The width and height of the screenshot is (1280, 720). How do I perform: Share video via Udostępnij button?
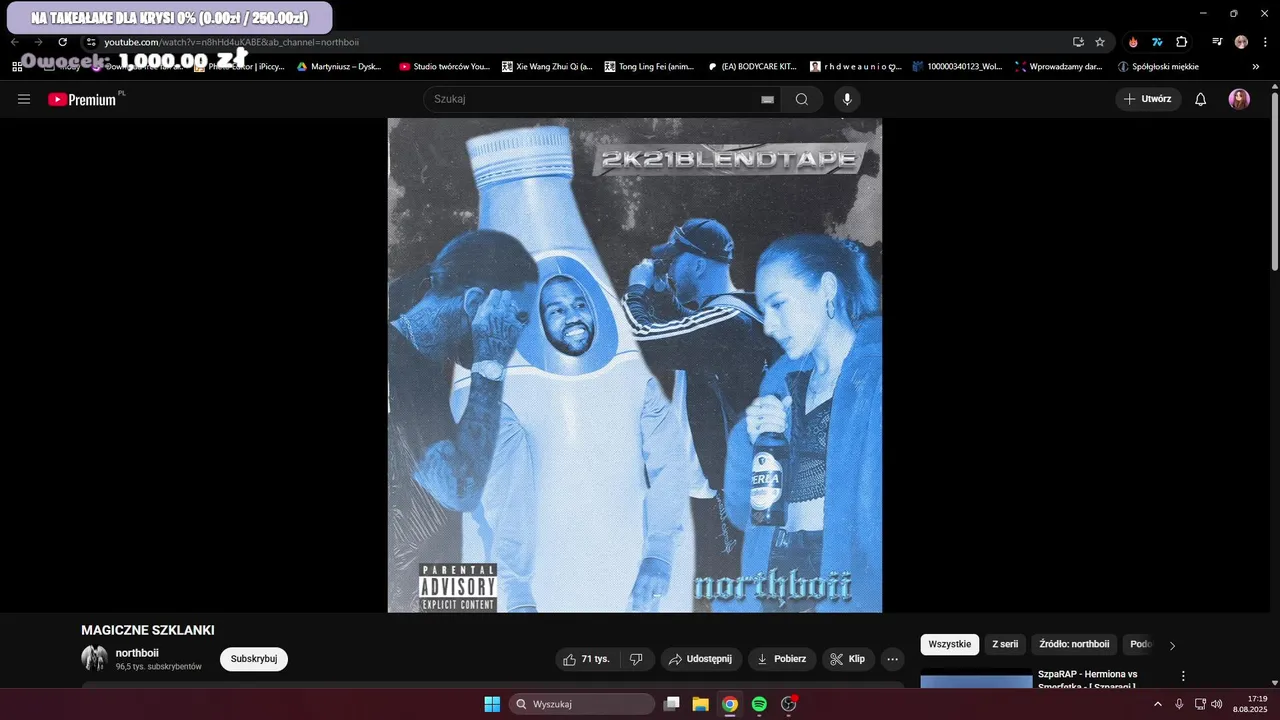[700, 659]
